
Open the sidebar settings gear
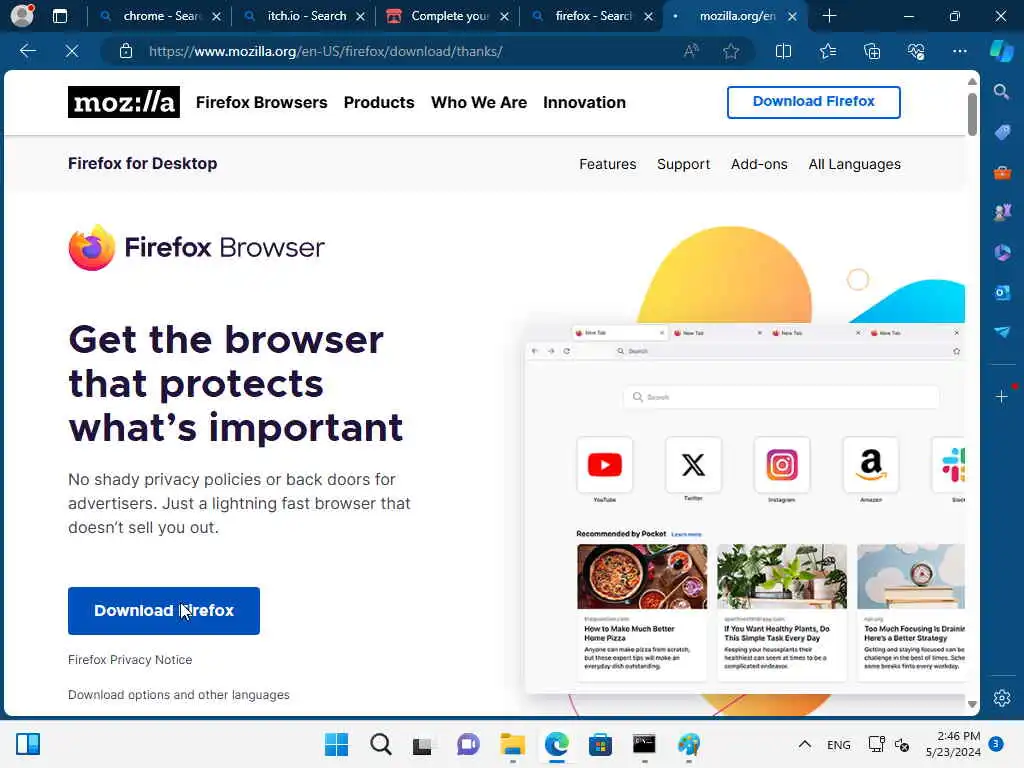(x=1002, y=698)
